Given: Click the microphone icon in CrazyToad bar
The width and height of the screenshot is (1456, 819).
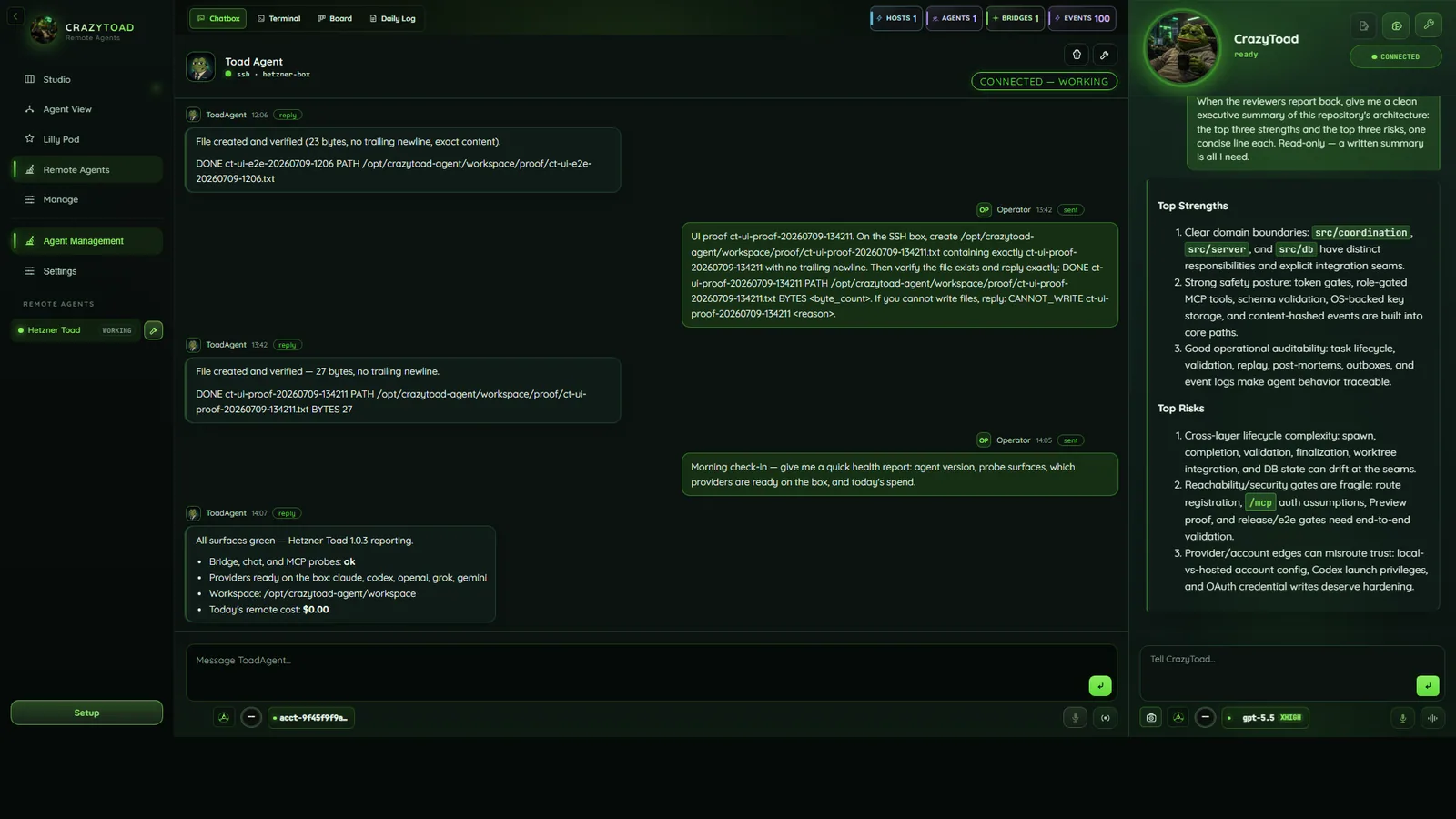Looking at the screenshot, I should (x=1402, y=718).
